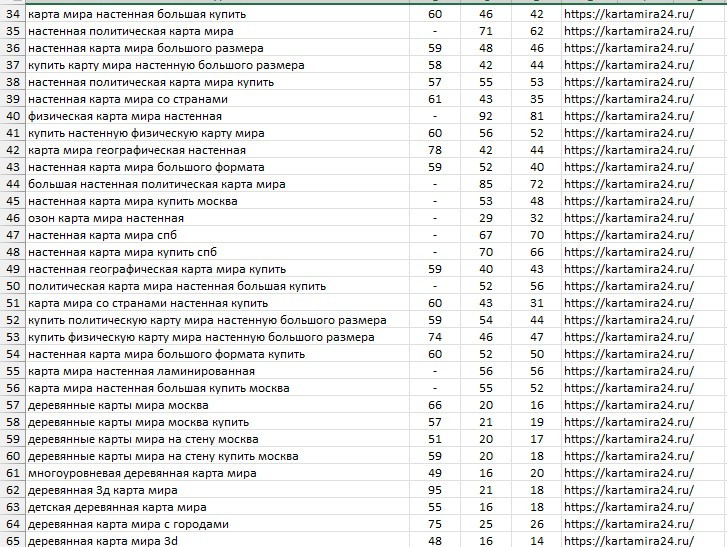This screenshot has height=547, width=727.
Task: Click value 95 in row 62
Action: pos(435,490)
